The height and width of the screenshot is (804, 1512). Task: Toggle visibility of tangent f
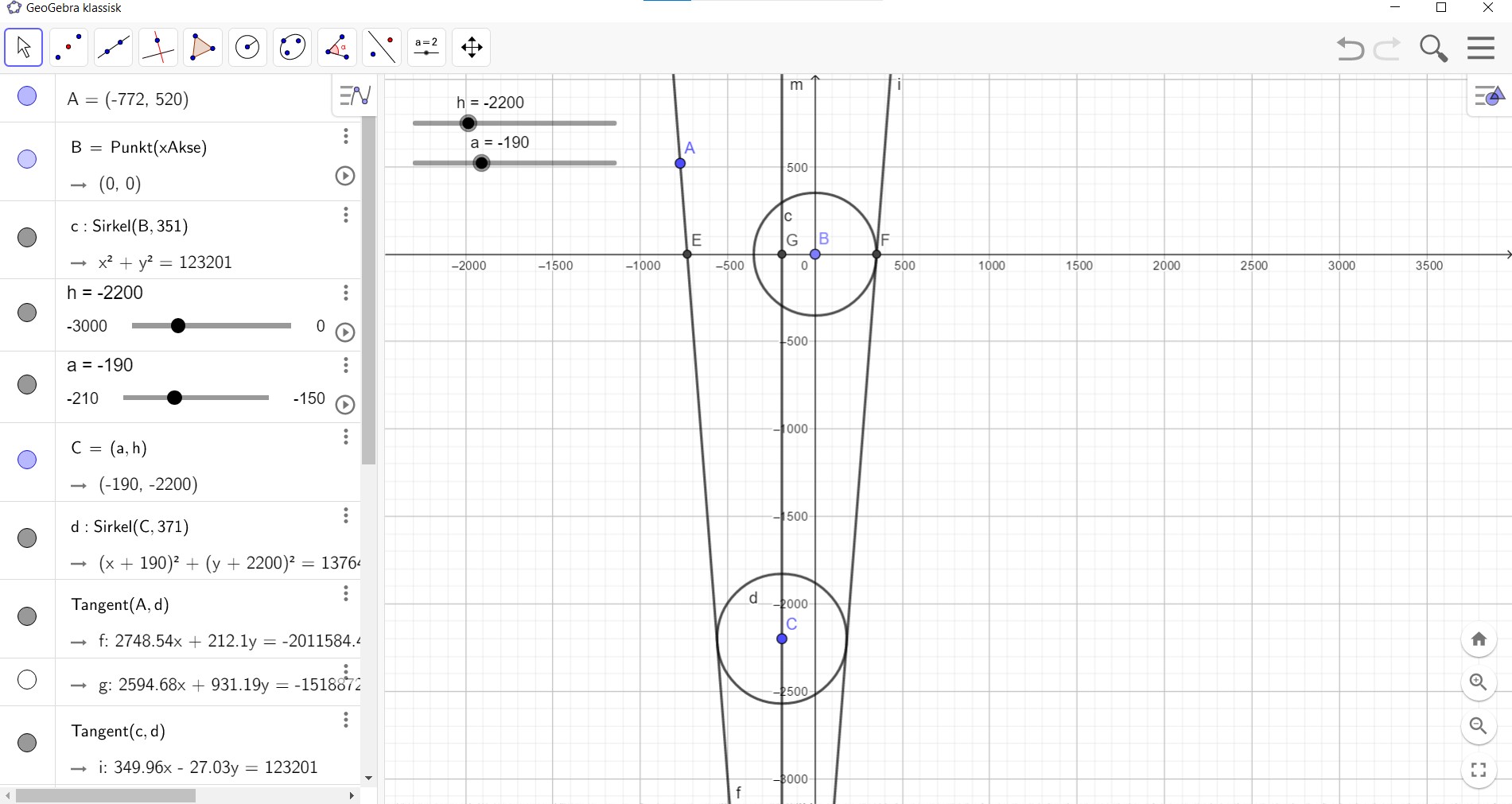27,616
